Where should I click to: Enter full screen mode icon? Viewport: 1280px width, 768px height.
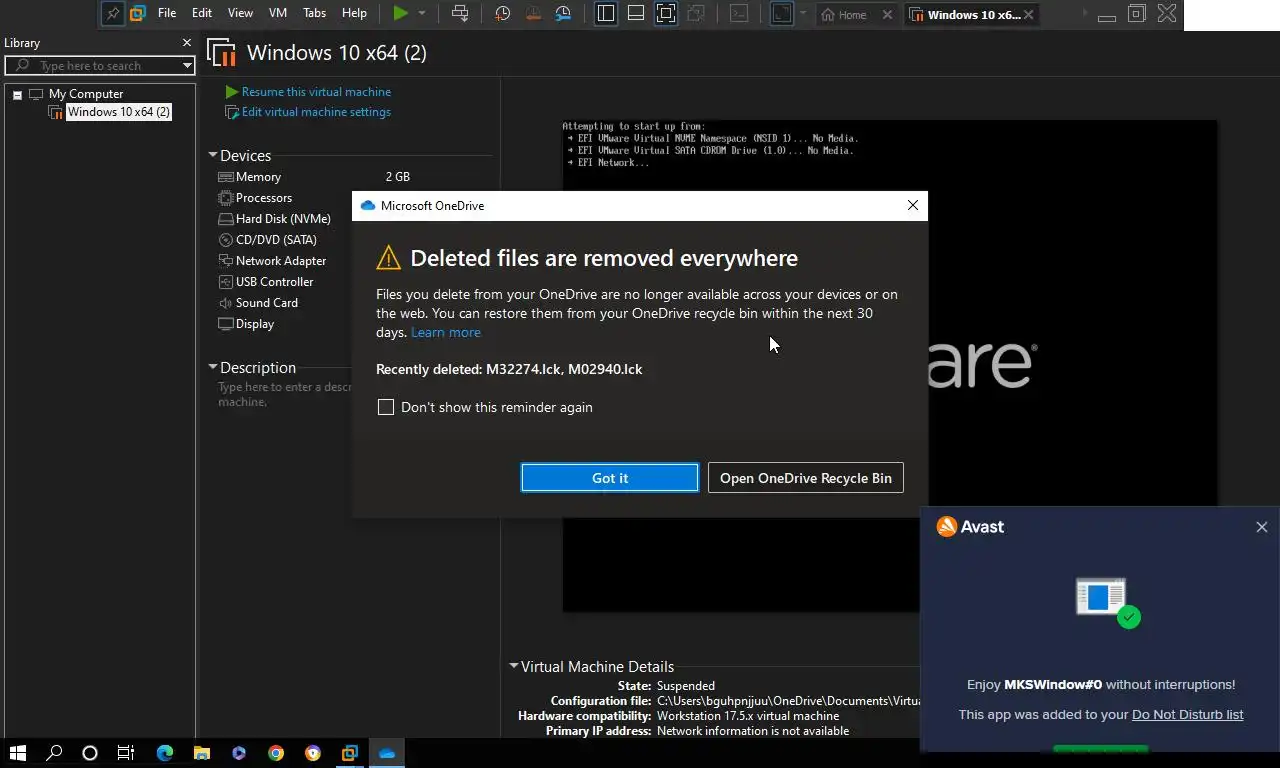tap(666, 14)
